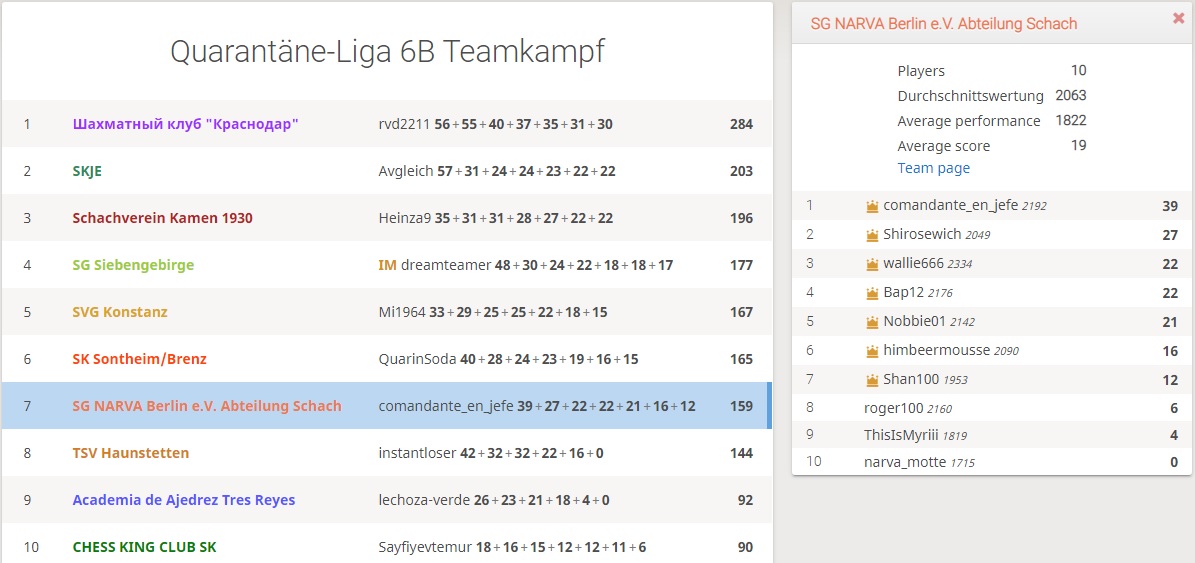Image resolution: width=1195 pixels, height=563 pixels.
Task: Close the SG NARVA Berlin team panel
Action: point(1178,19)
